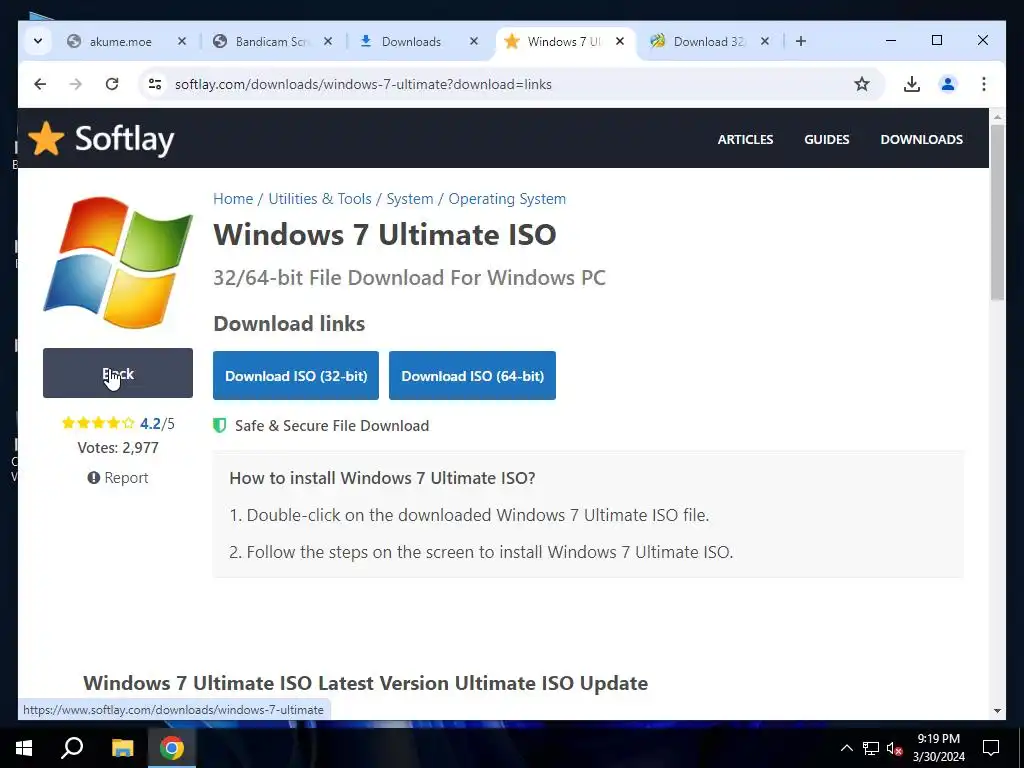Switch to the Download 32 tab
1024x768 pixels.
709,42
